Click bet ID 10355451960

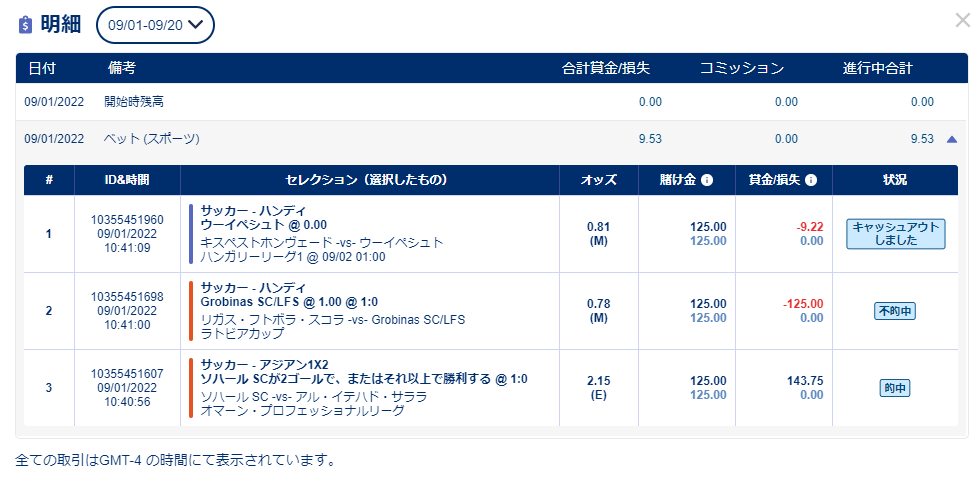tap(127, 220)
